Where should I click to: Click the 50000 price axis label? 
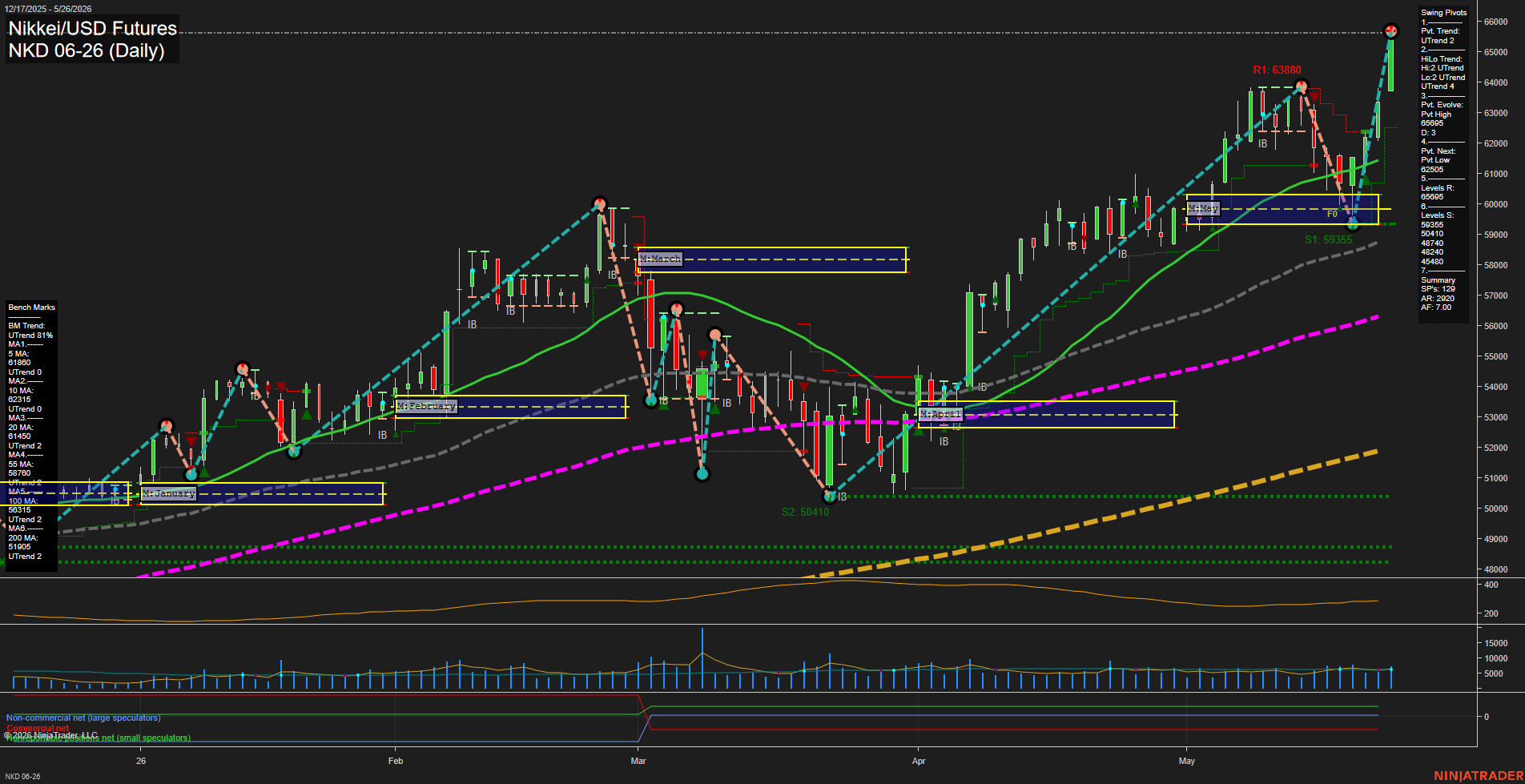pos(1495,509)
